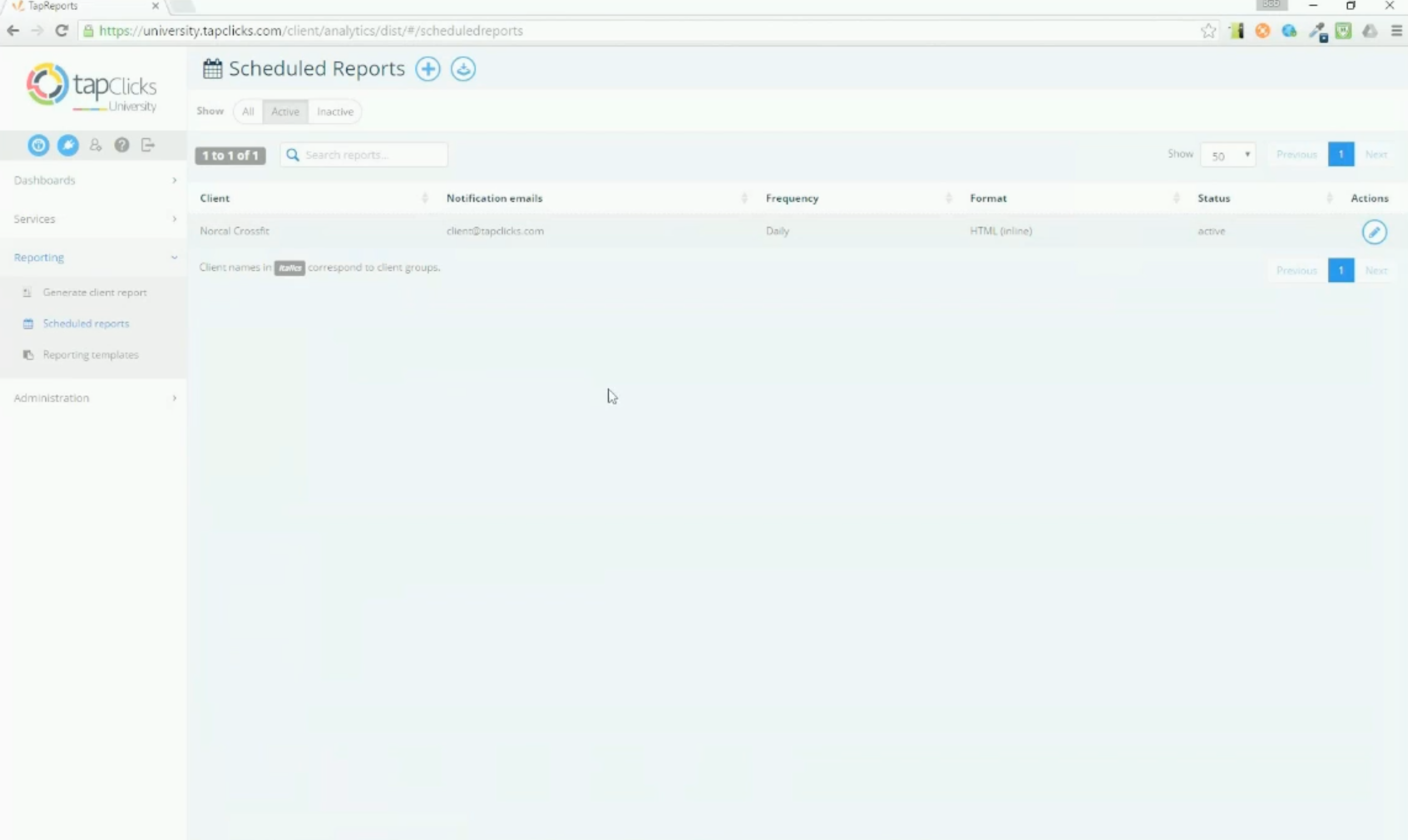Sort table by Frequency column header
This screenshot has height=840, width=1408.
792,198
